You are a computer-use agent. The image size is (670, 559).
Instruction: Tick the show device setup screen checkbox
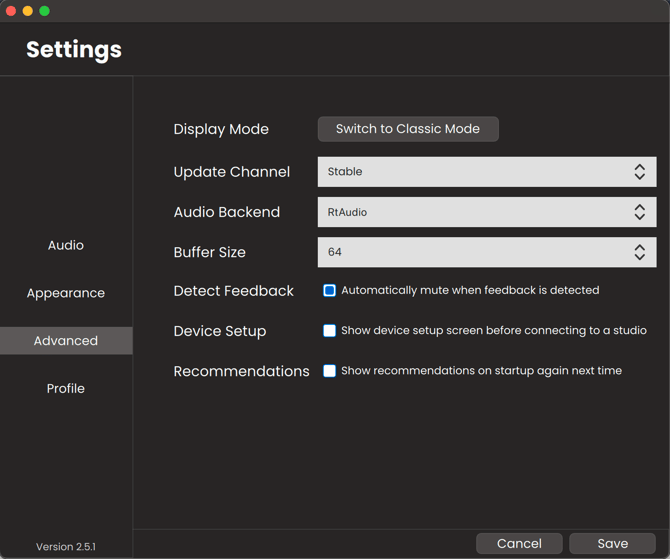tap(329, 331)
